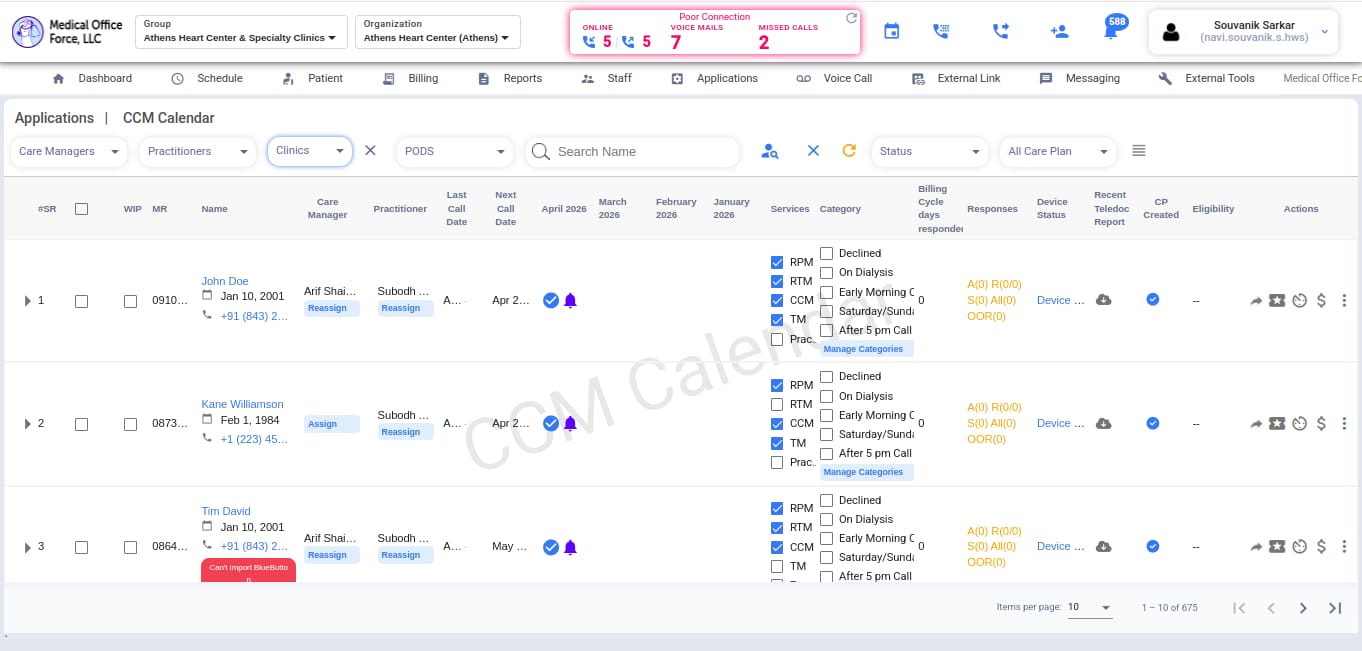The image size is (1362, 651).
Task: Open the Clinics filter dropdown
Action: [310, 150]
